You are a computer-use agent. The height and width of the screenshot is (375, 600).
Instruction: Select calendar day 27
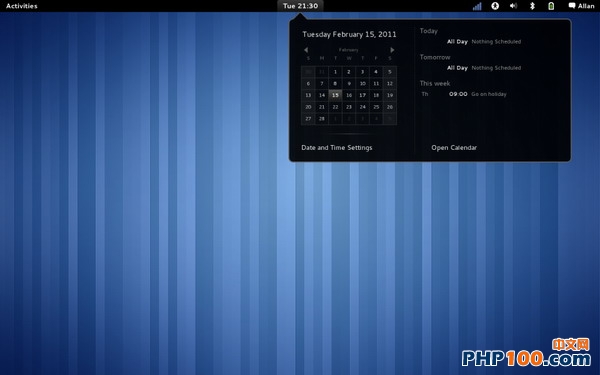click(x=308, y=119)
